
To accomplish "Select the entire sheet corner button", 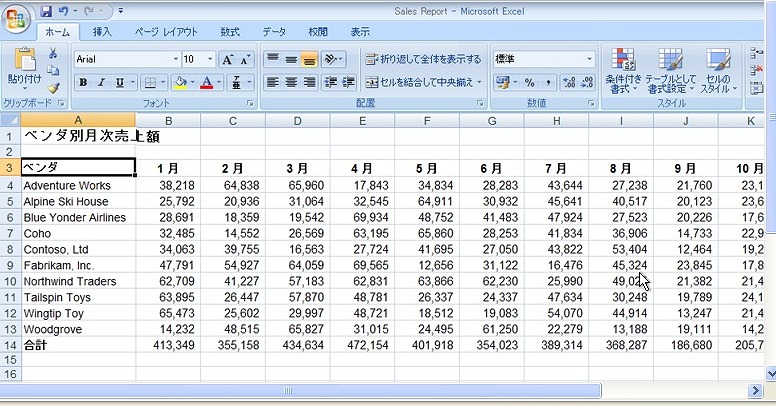I will pos(10,120).
